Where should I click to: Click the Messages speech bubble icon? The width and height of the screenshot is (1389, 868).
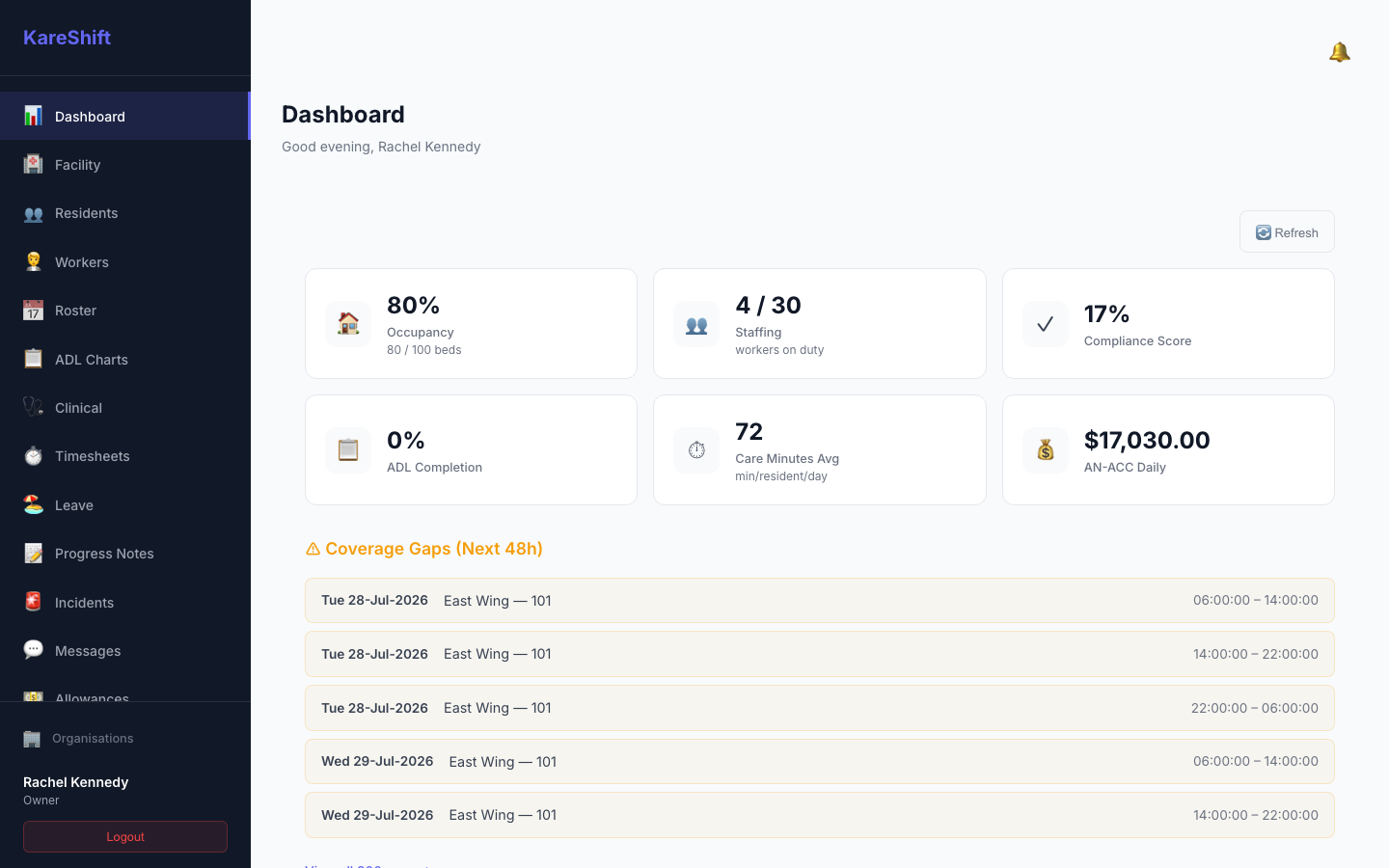[x=33, y=650]
